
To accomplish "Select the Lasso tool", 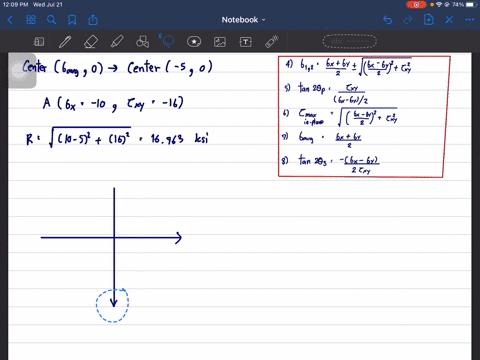I will point(167,41).
